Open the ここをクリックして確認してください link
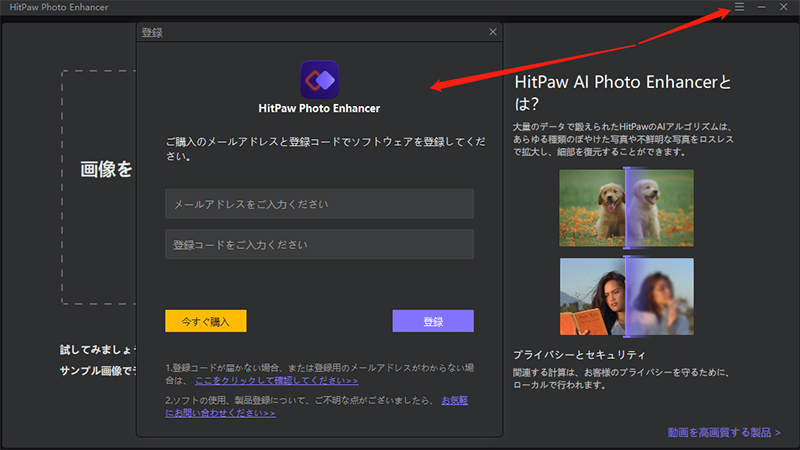 pos(277,381)
